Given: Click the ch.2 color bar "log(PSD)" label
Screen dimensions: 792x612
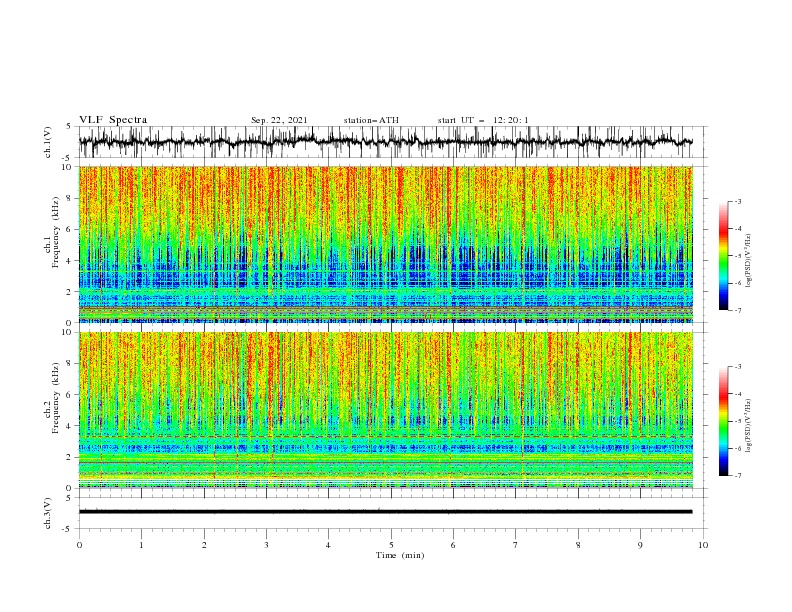Looking at the screenshot, I should [x=748, y=426].
